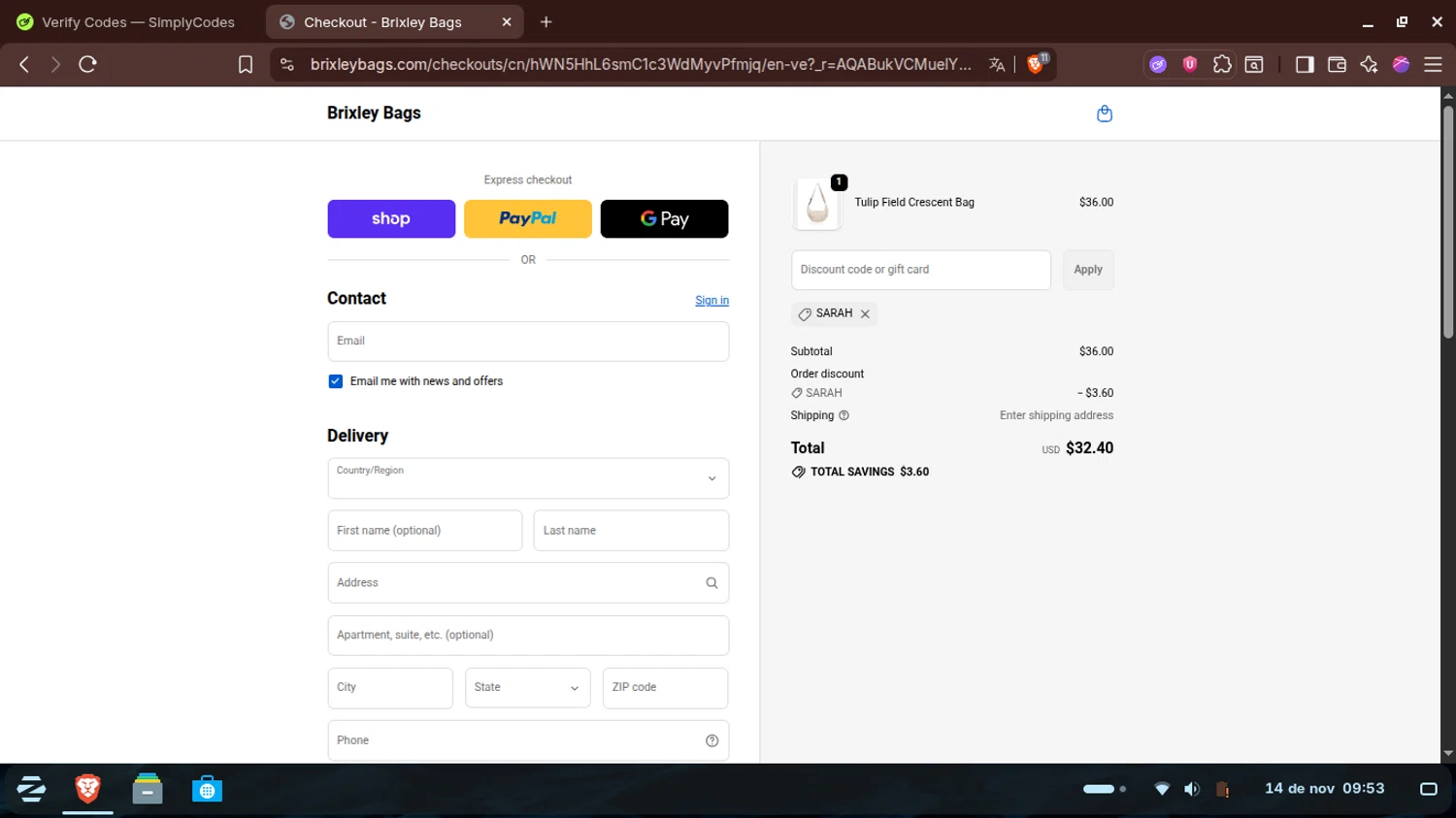Screen dimensions: 1456x818
Task: Bookmark this page
Action: pyautogui.click(x=246, y=64)
